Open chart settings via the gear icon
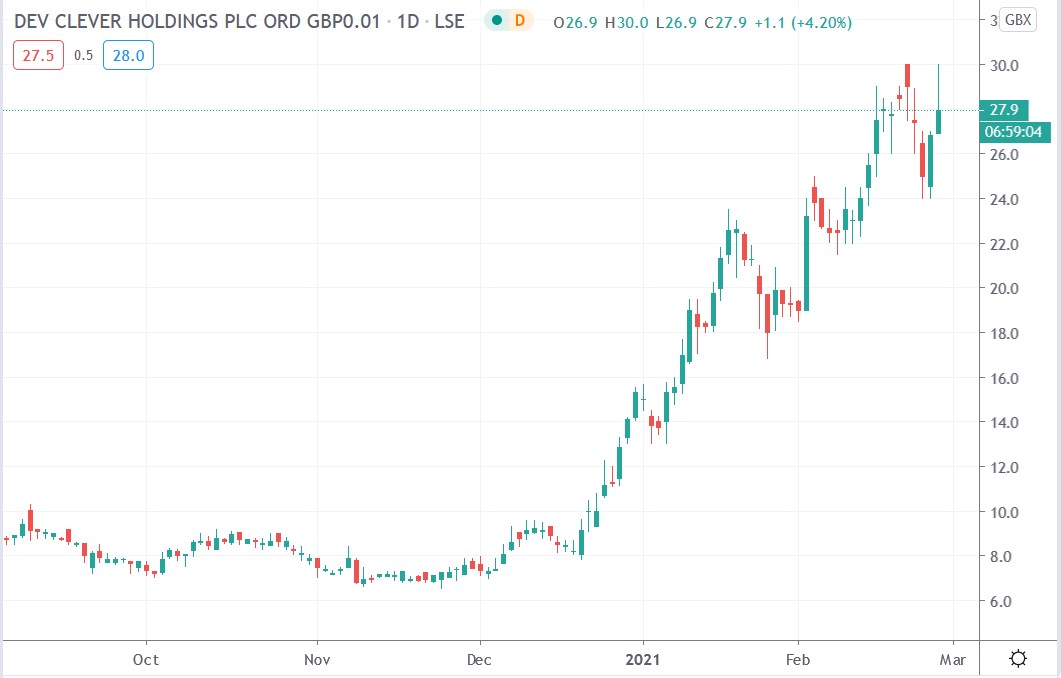 coord(1017,659)
